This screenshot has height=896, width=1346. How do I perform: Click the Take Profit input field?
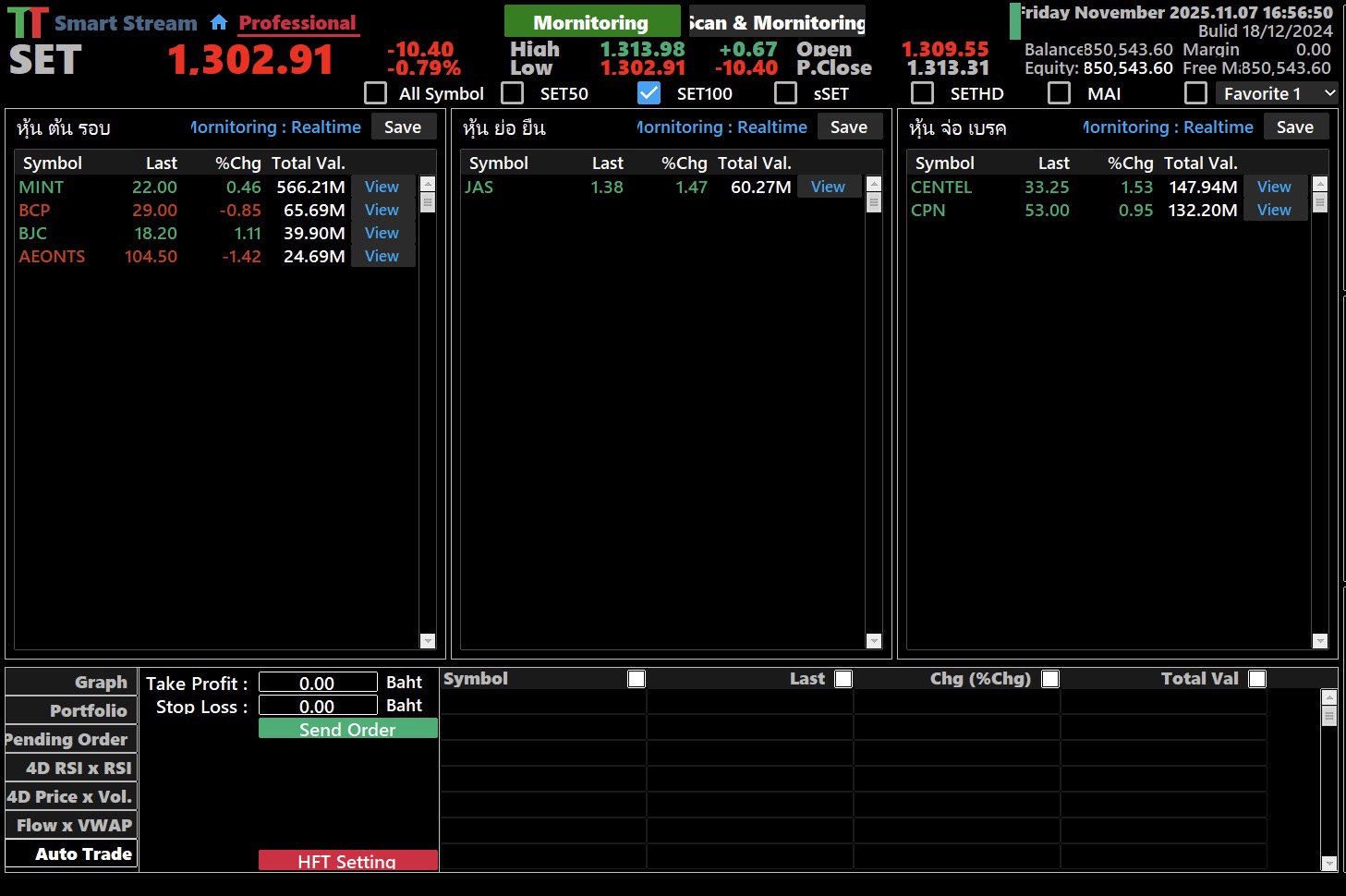(318, 683)
